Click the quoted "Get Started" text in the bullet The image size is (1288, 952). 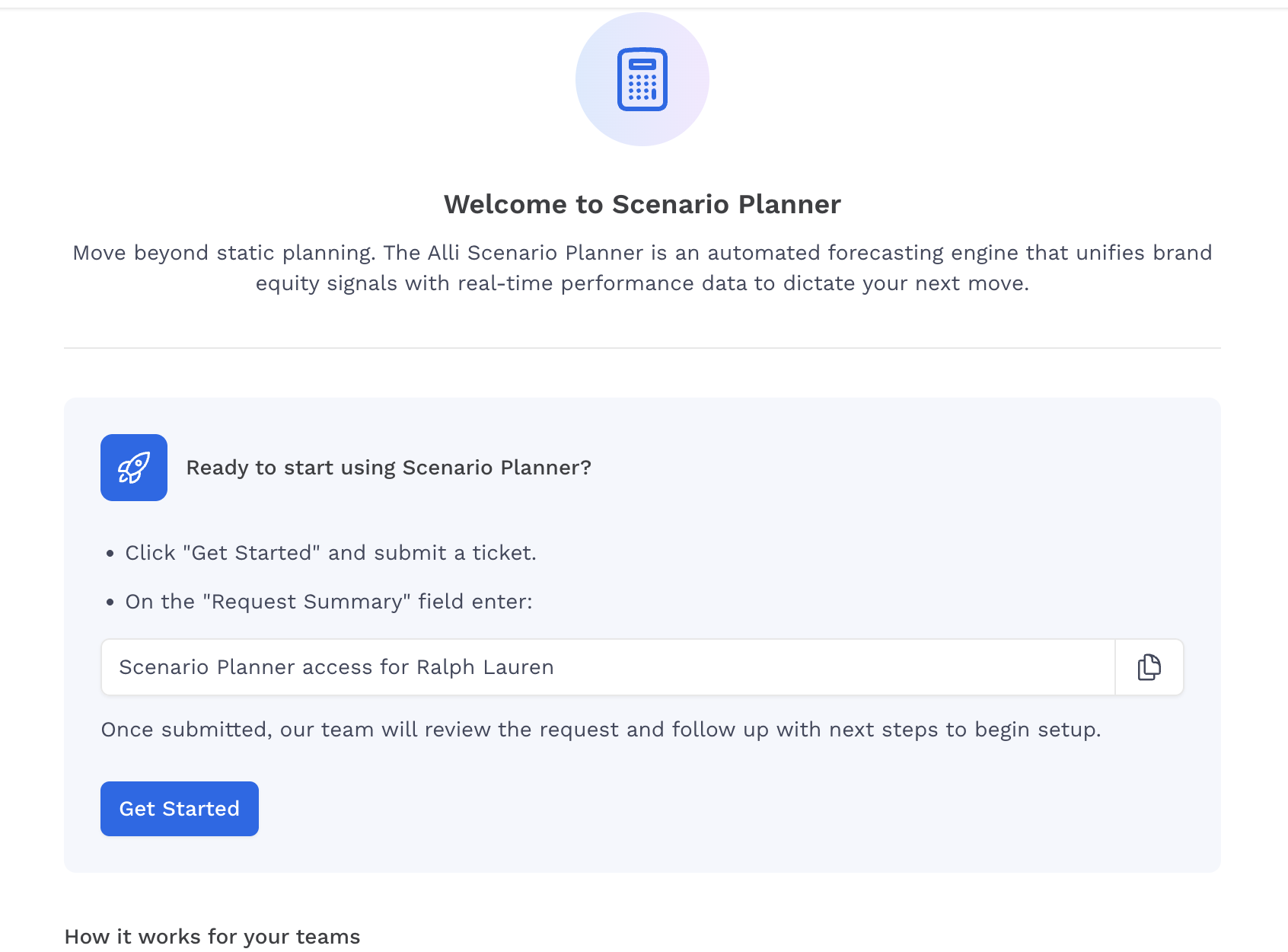pos(252,553)
